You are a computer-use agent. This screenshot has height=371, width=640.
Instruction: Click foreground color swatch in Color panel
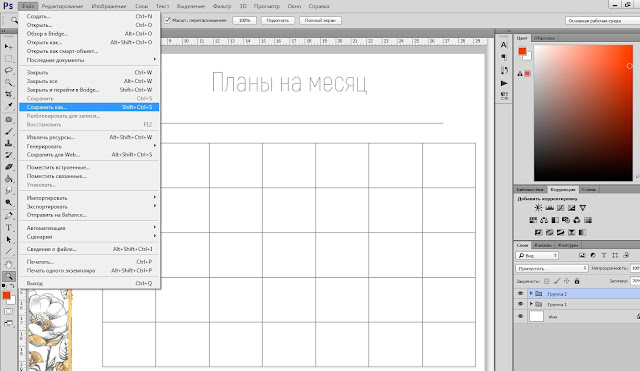click(x=522, y=51)
